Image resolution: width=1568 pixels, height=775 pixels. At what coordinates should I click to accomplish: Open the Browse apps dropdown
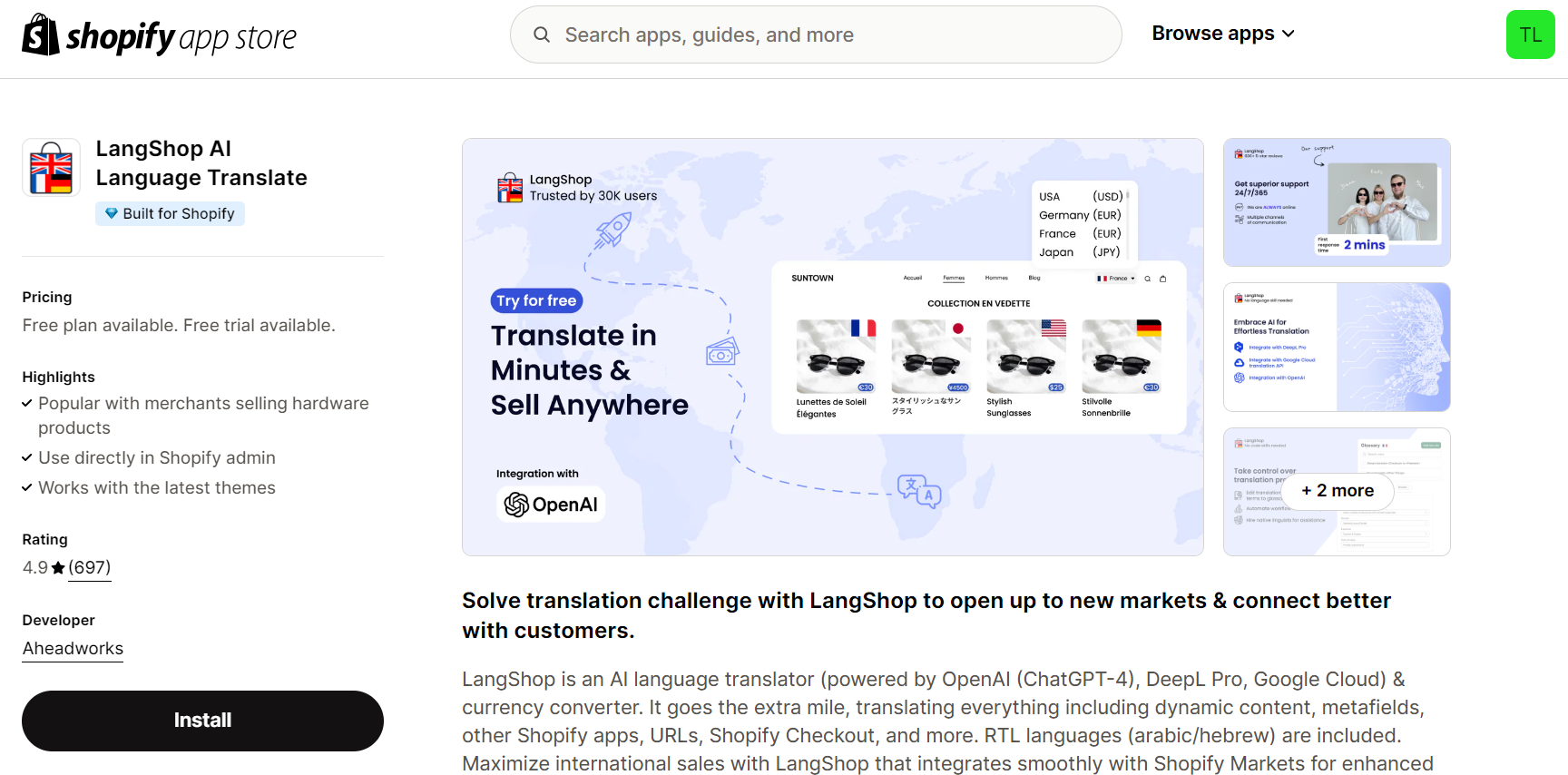pyautogui.click(x=1223, y=34)
